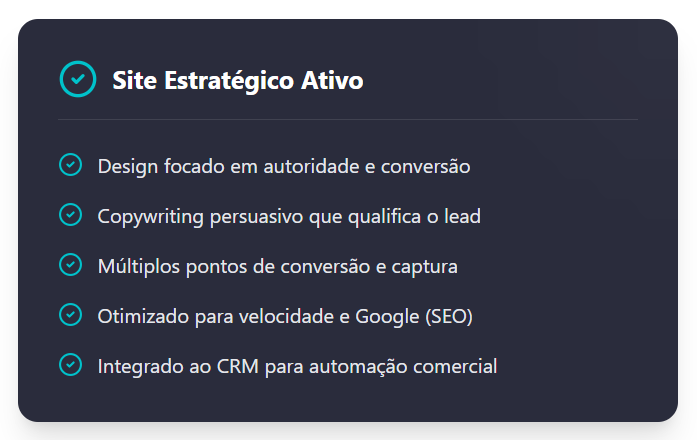Select the word lead ending the second item
The image size is (697, 440).
(x=462, y=216)
